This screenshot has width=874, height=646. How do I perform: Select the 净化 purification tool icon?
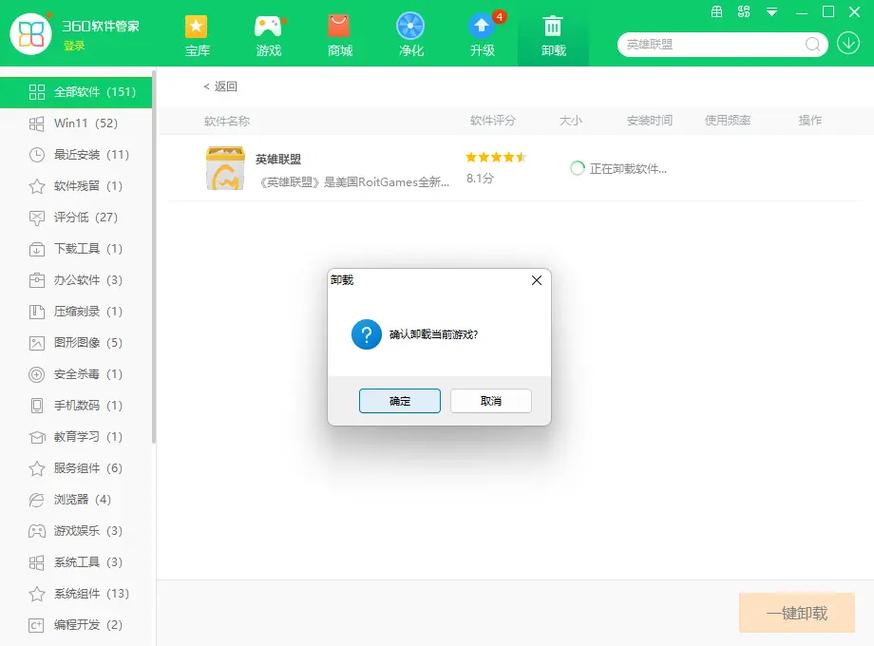click(410, 28)
